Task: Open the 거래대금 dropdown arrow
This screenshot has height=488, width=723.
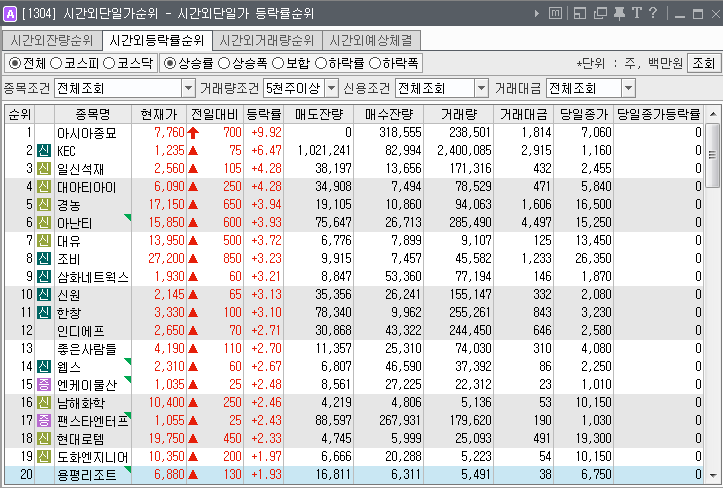Action: click(628, 88)
